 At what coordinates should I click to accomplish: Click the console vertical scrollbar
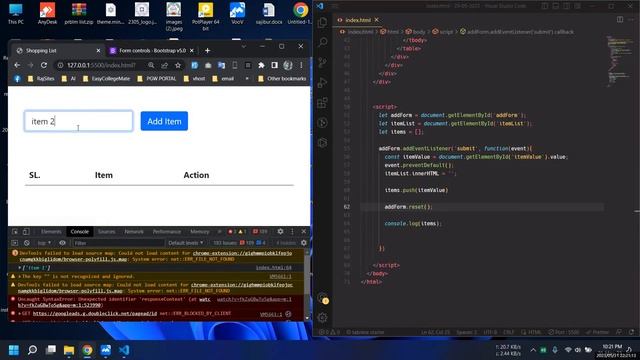pyautogui.click(x=307, y=284)
